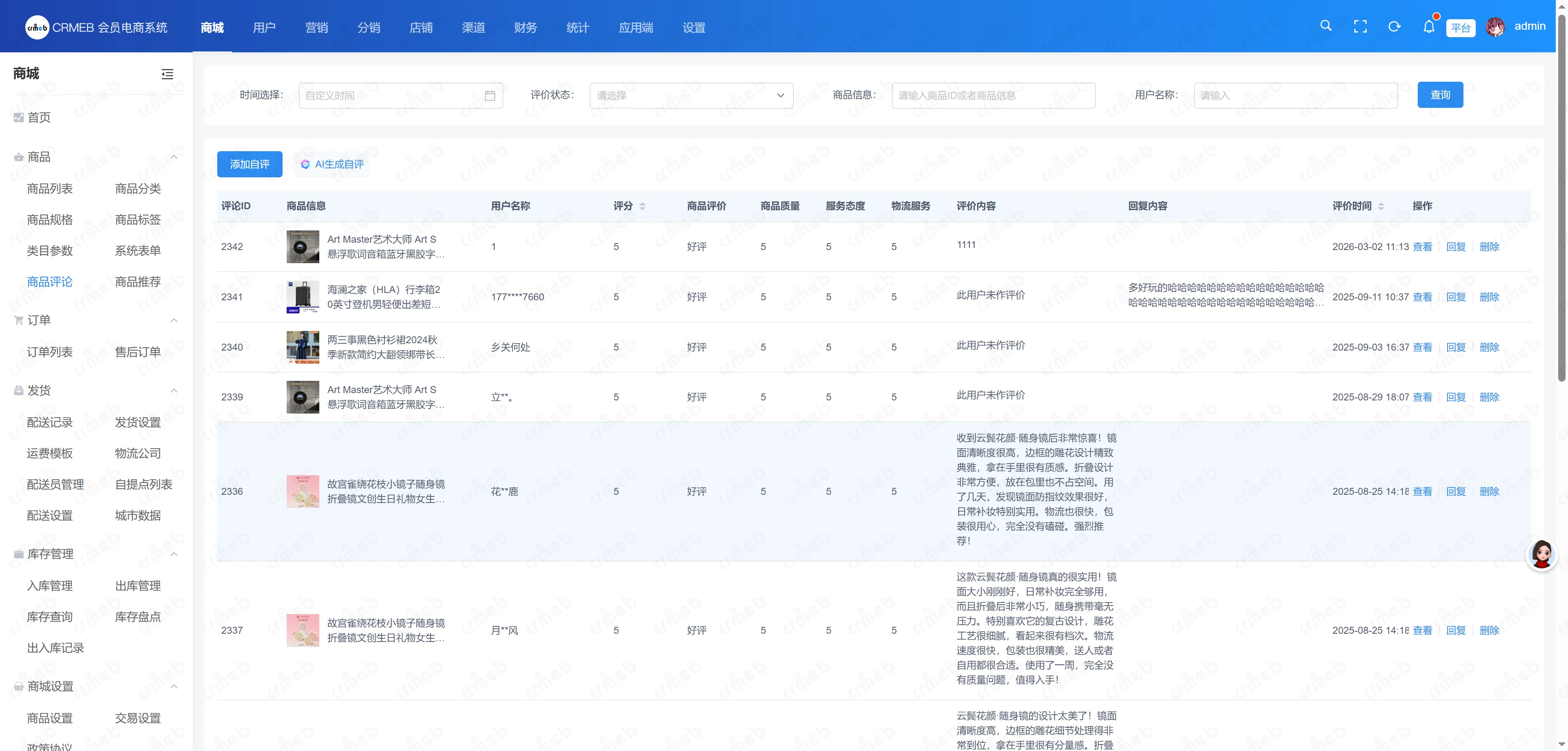1568x751 pixels.
Task: Open the customer service floating avatar
Action: click(1541, 554)
